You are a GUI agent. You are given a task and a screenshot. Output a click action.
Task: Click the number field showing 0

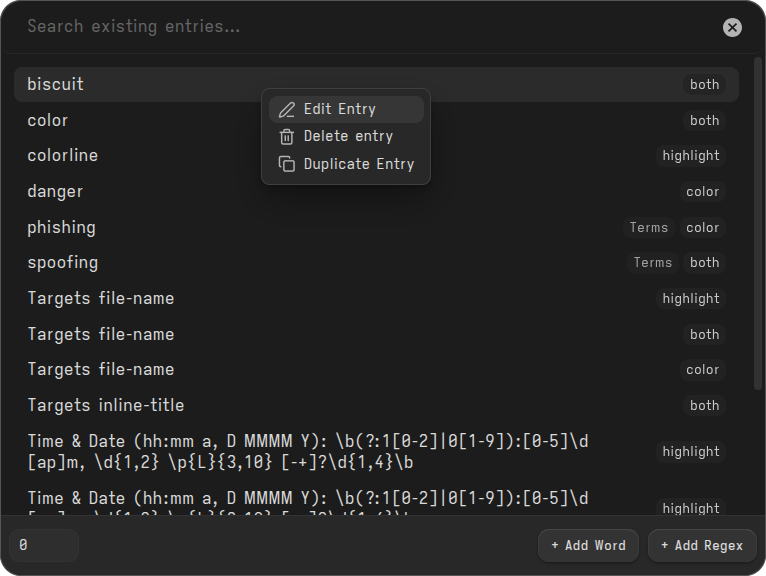(44, 545)
